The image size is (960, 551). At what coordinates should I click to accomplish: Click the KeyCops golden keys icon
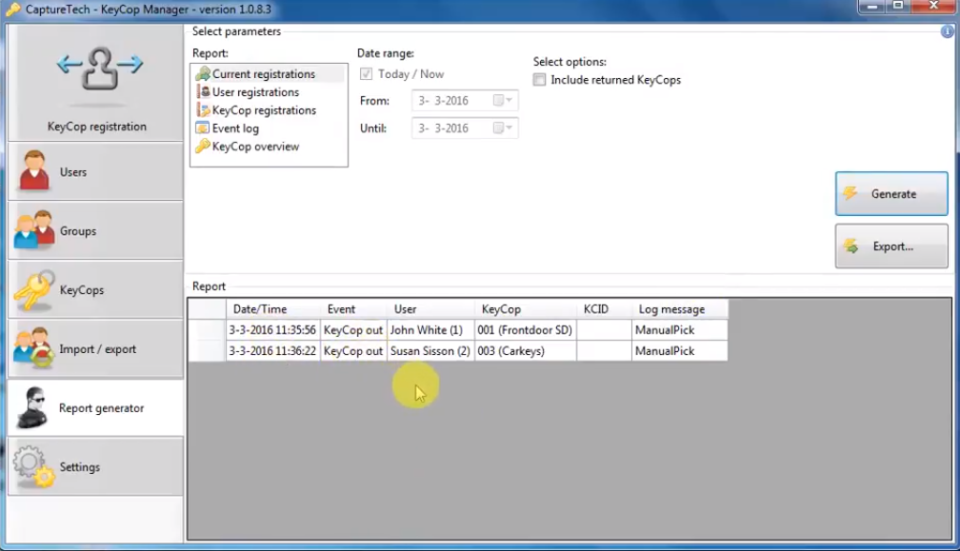34,290
